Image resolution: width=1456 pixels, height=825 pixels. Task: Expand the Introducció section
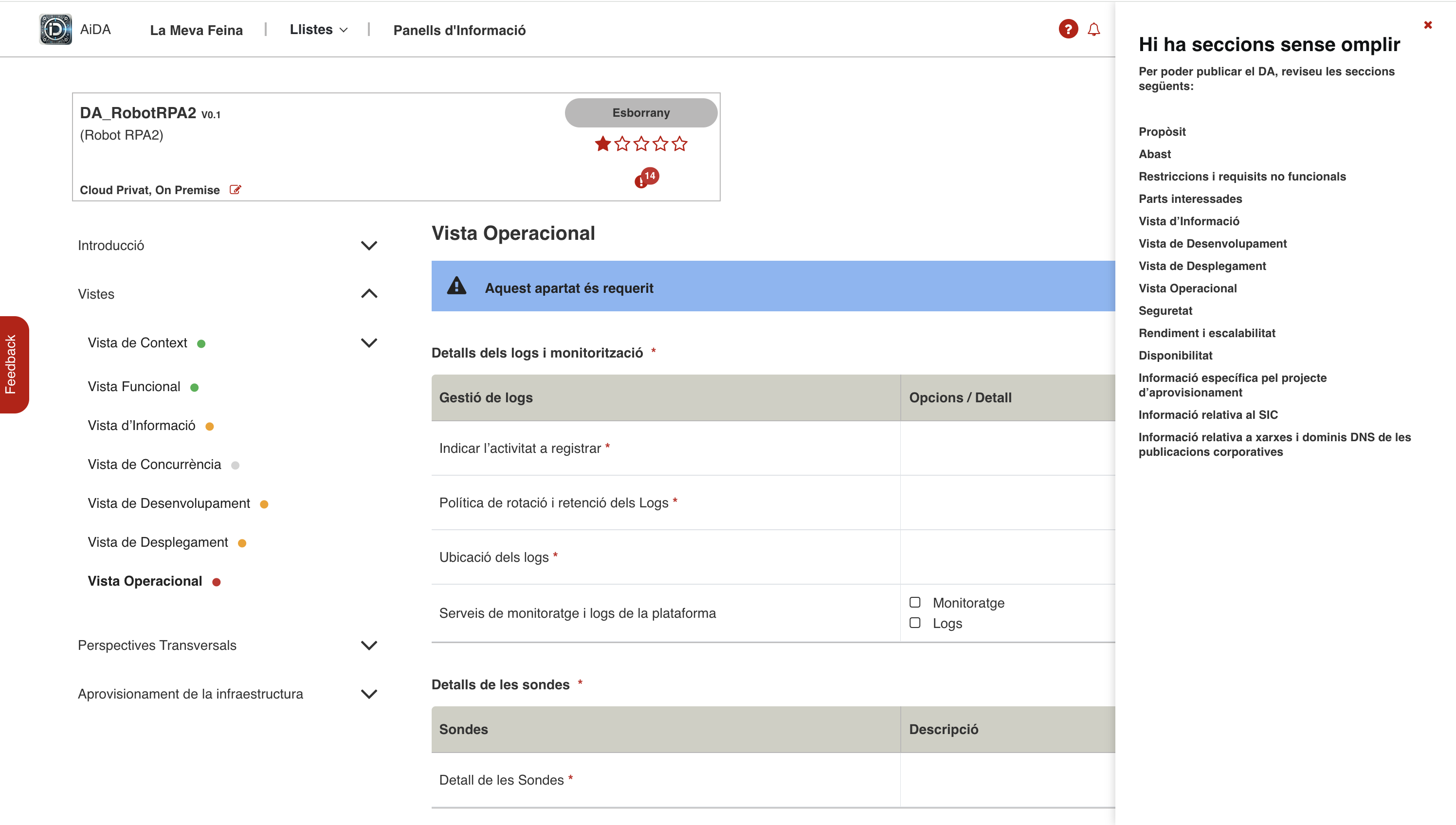point(369,245)
